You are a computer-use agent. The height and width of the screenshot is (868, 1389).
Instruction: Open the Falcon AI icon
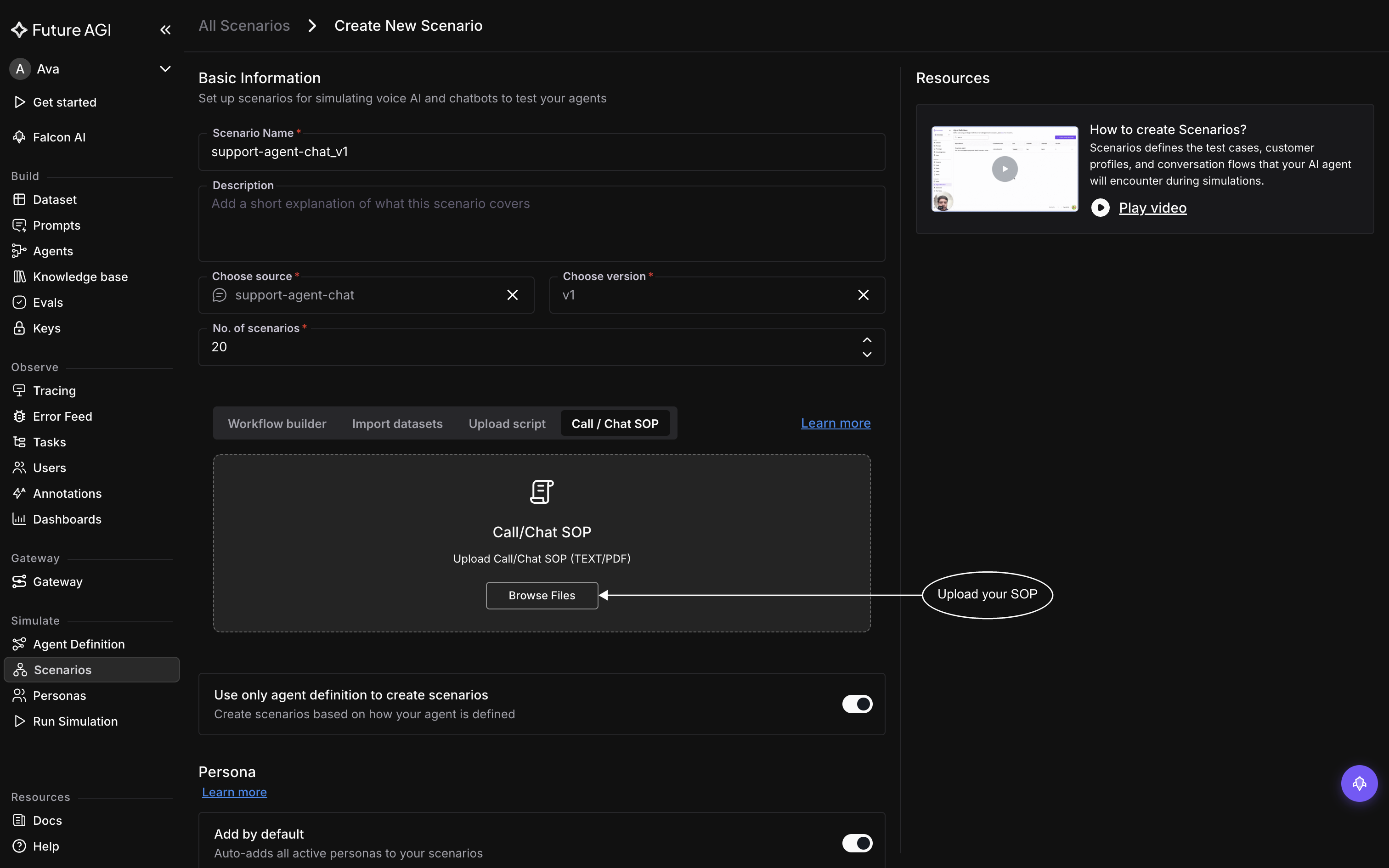[19, 137]
